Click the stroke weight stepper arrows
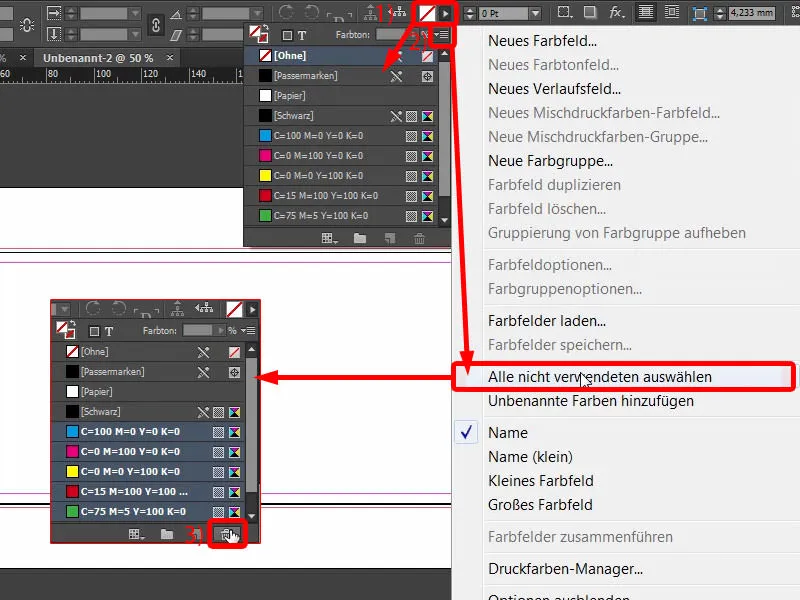This screenshot has height=600, width=800. click(x=470, y=13)
